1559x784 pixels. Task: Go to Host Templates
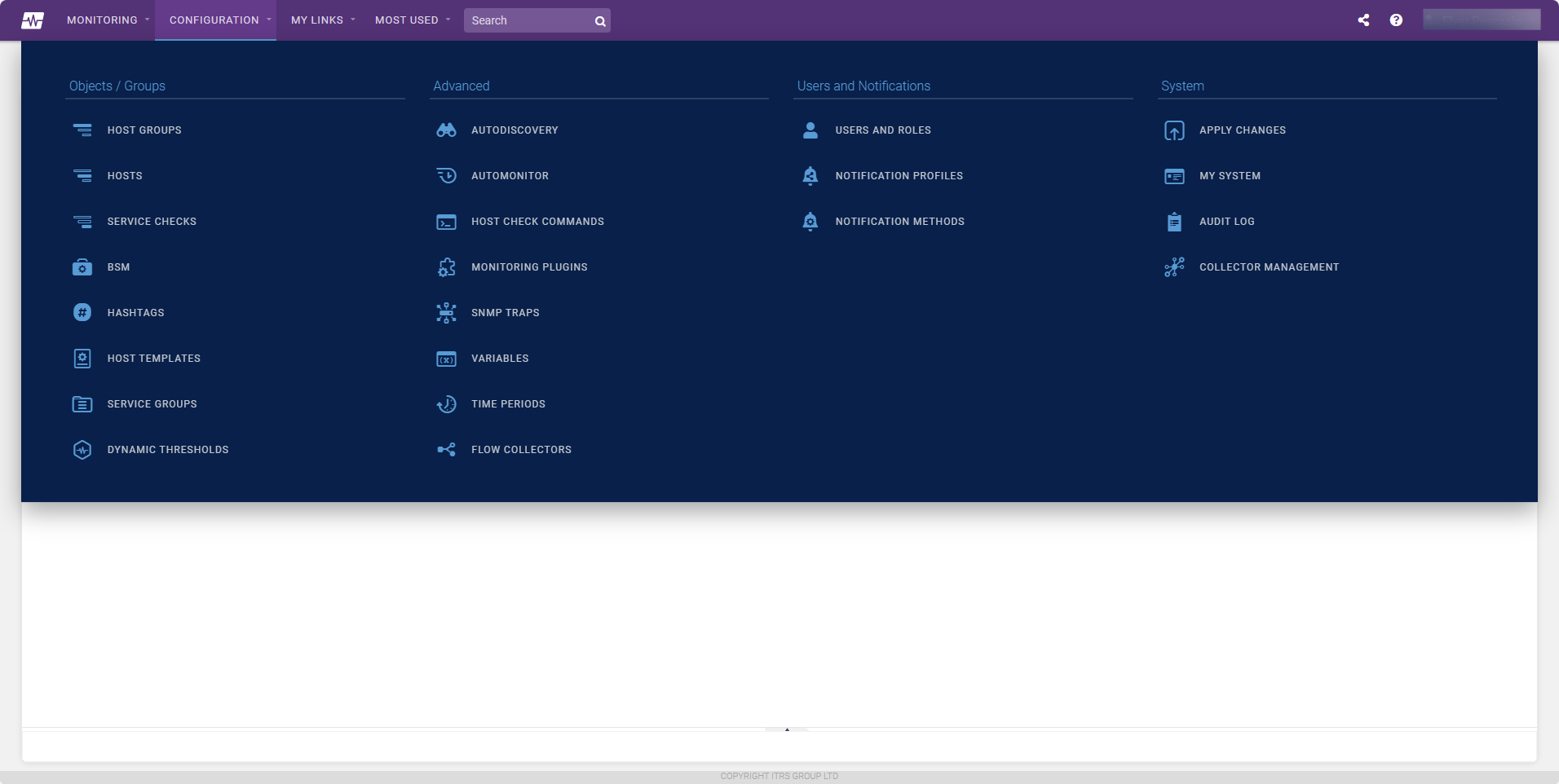(x=154, y=359)
